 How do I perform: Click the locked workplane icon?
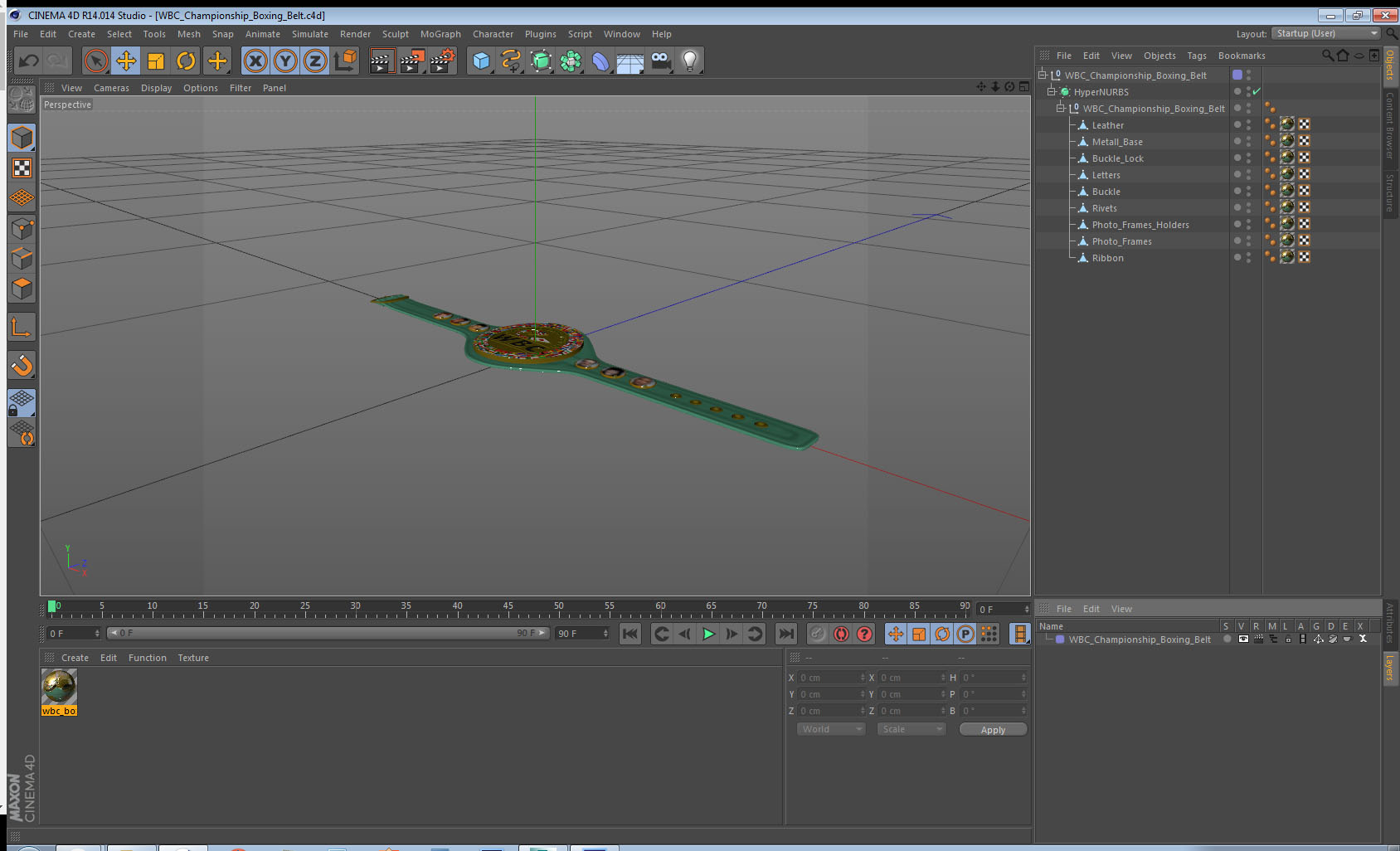(x=22, y=403)
